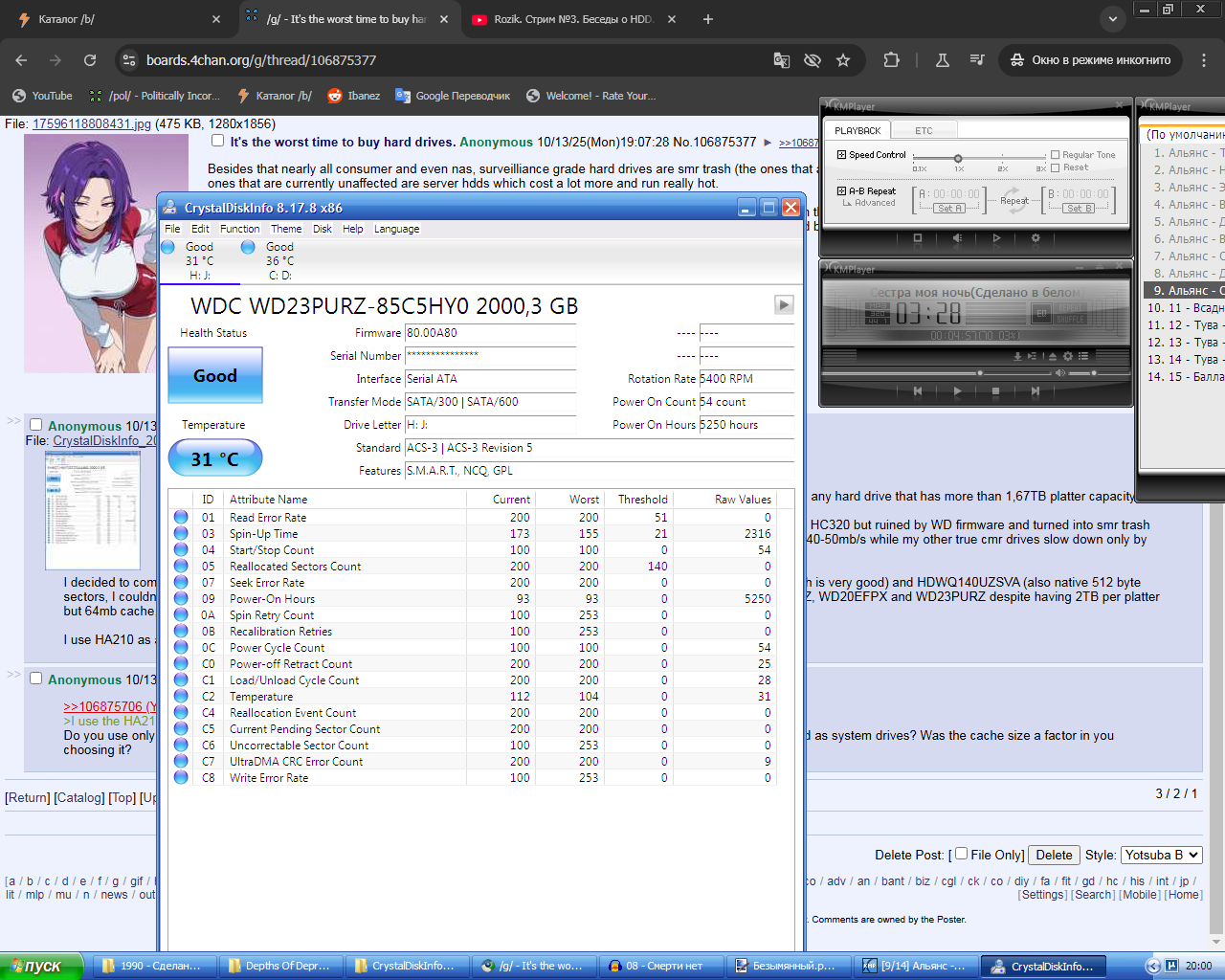Viewport: 1225px width, 980px height.
Task: Go back using Chrome's back arrow
Action: tap(21, 60)
